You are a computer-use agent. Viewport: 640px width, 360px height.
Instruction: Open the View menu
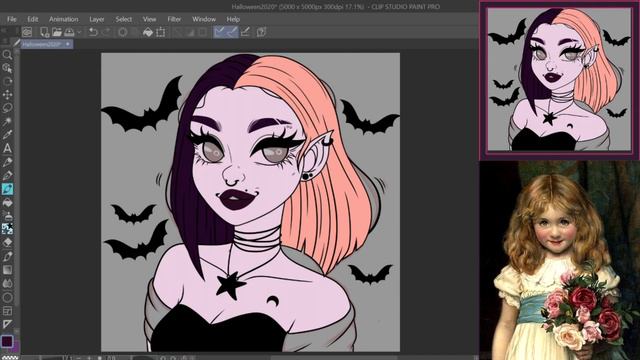tap(149, 19)
